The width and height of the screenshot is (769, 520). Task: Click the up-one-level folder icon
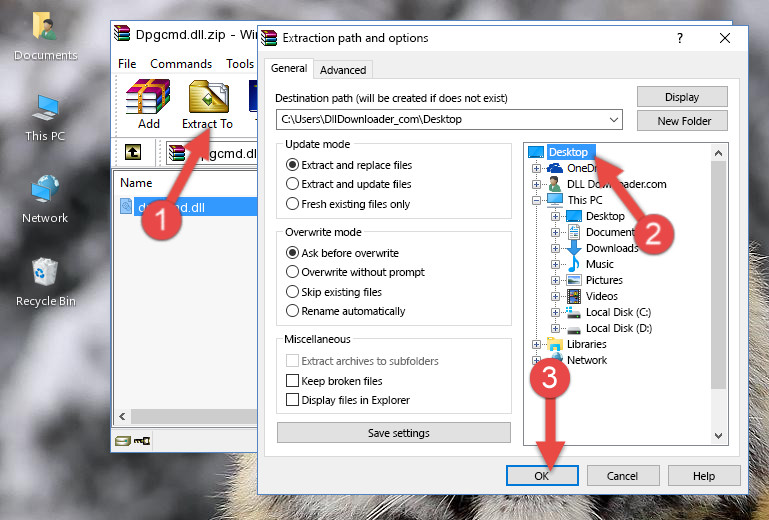[132, 152]
